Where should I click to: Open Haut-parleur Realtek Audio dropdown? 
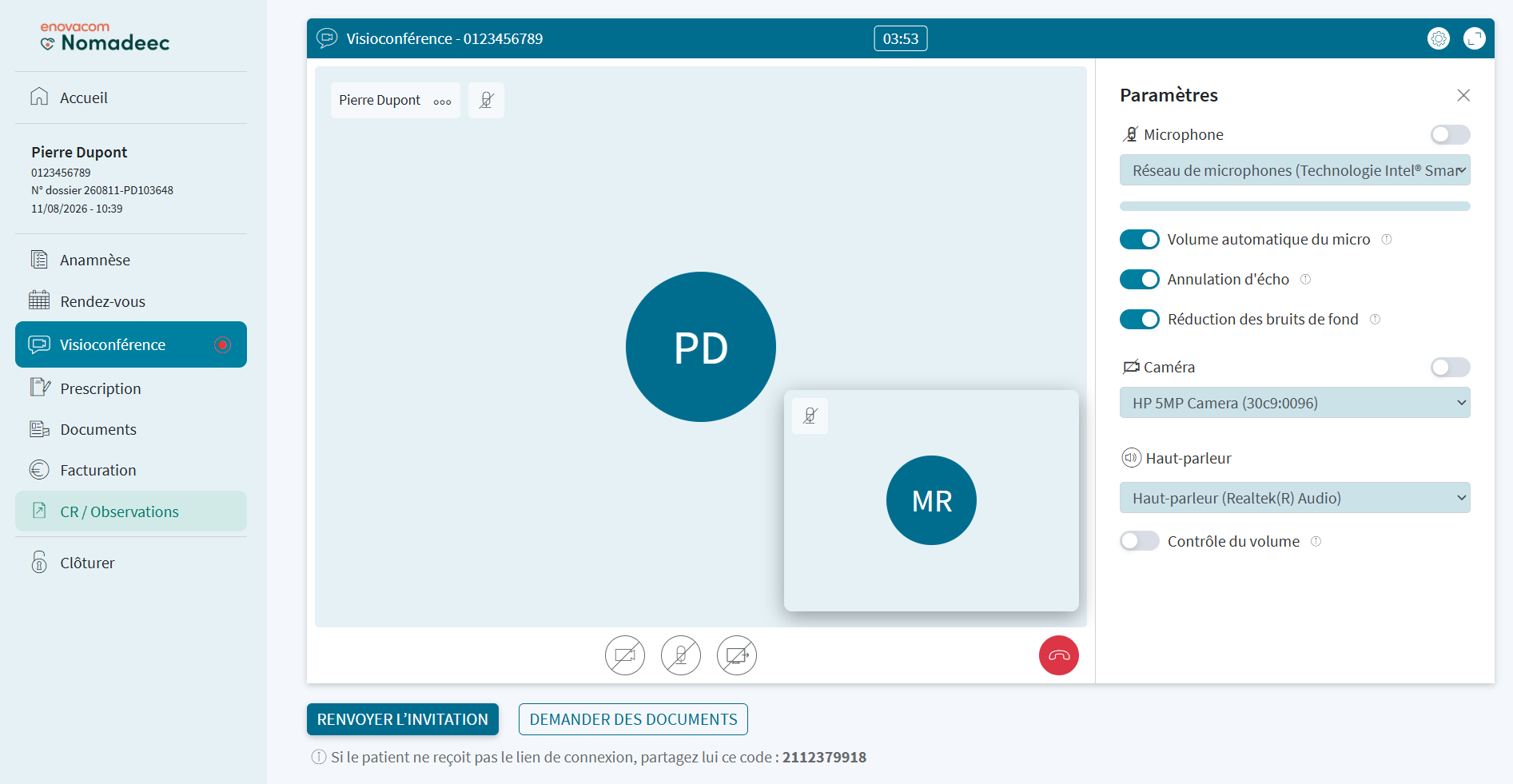[1295, 498]
